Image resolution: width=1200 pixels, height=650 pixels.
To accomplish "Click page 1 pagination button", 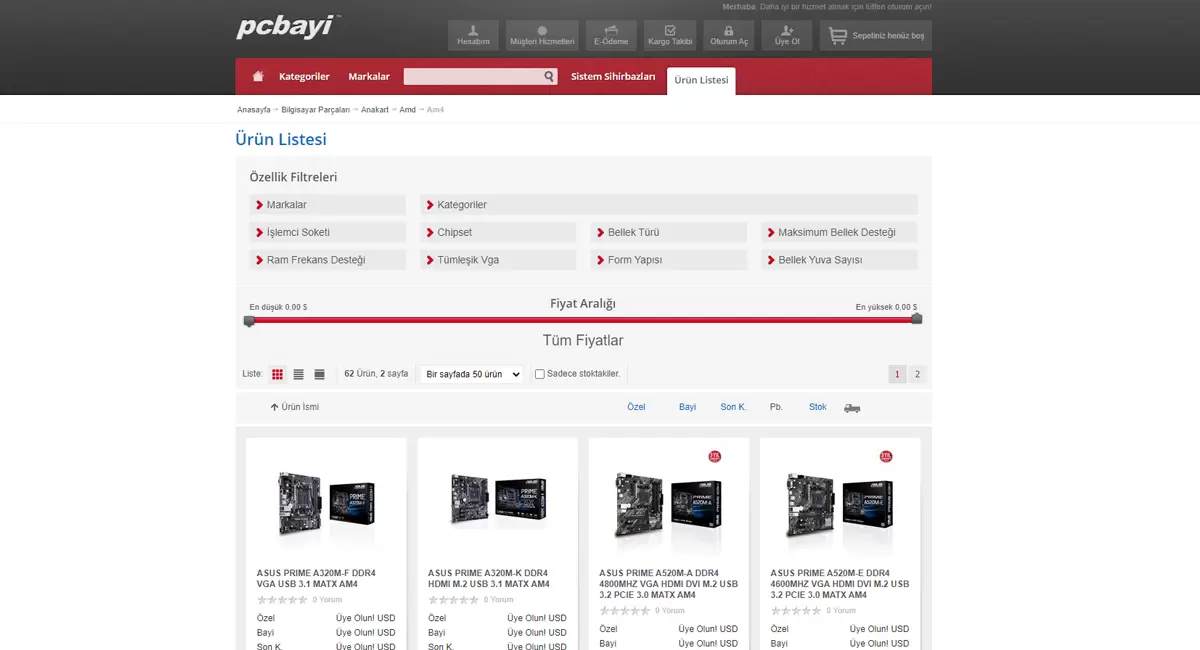I will [897, 374].
